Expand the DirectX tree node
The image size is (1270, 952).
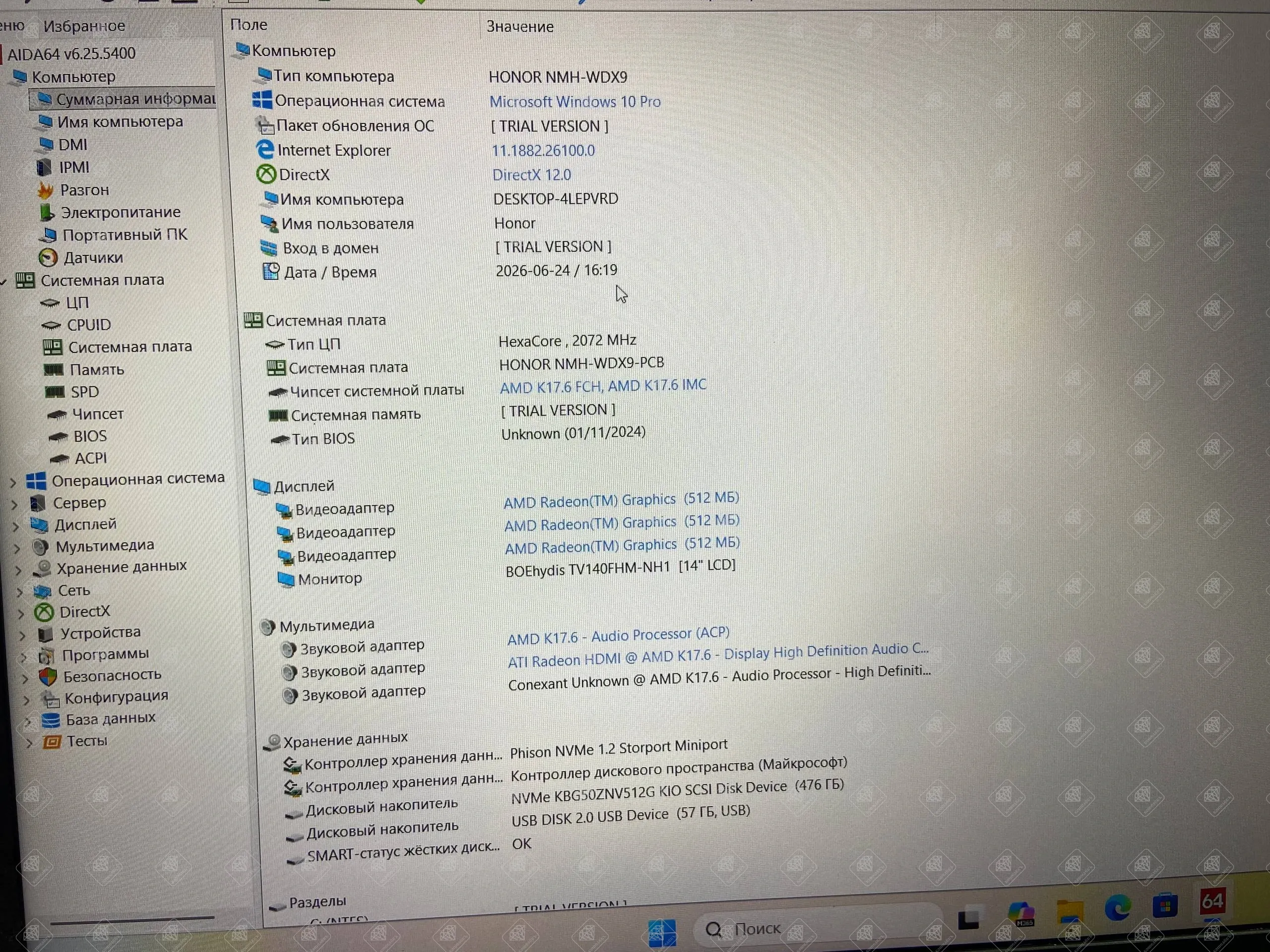coord(21,613)
